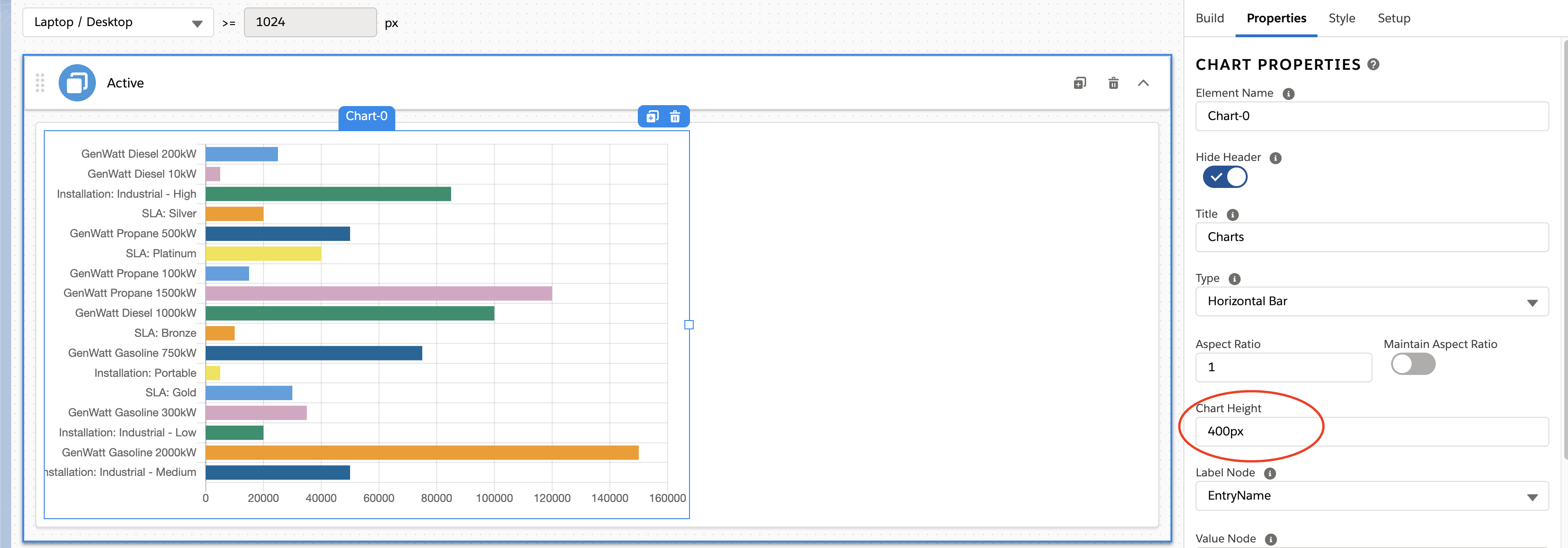1568x548 pixels.
Task: Click the Aspect Ratio input field
Action: click(1284, 368)
